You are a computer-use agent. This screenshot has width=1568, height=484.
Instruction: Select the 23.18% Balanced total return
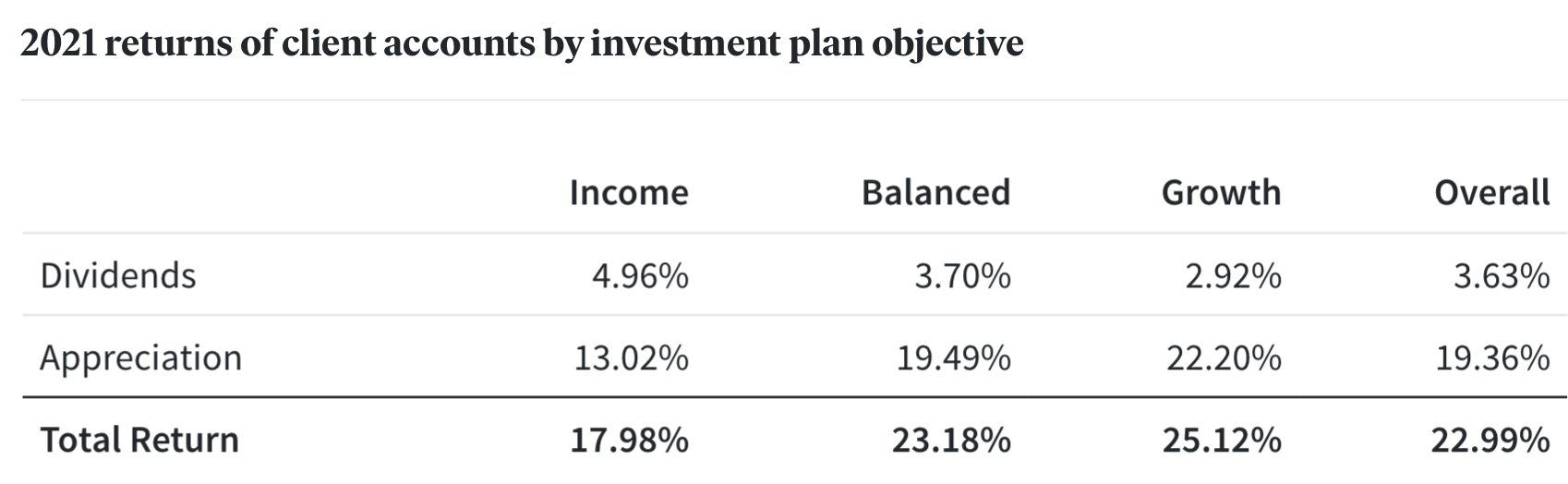point(951,440)
